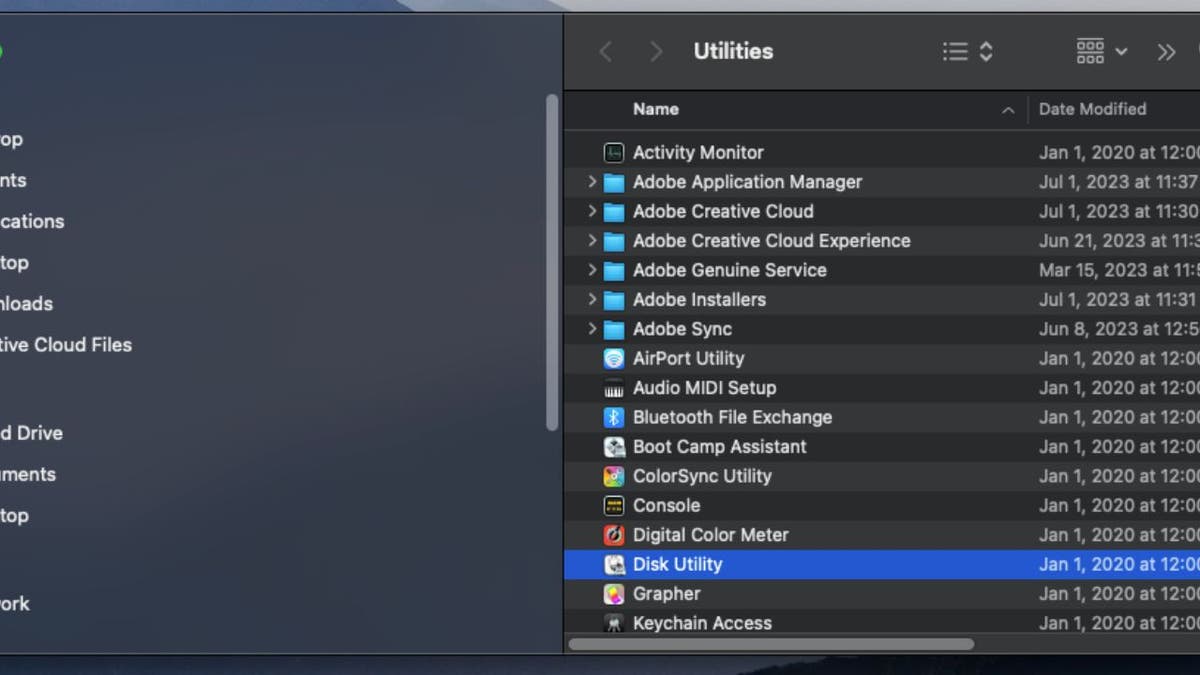The image size is (1200, 675).
Task: Select the Adobe Creative Cloud Experience folder icon
Action: [614, 242]
